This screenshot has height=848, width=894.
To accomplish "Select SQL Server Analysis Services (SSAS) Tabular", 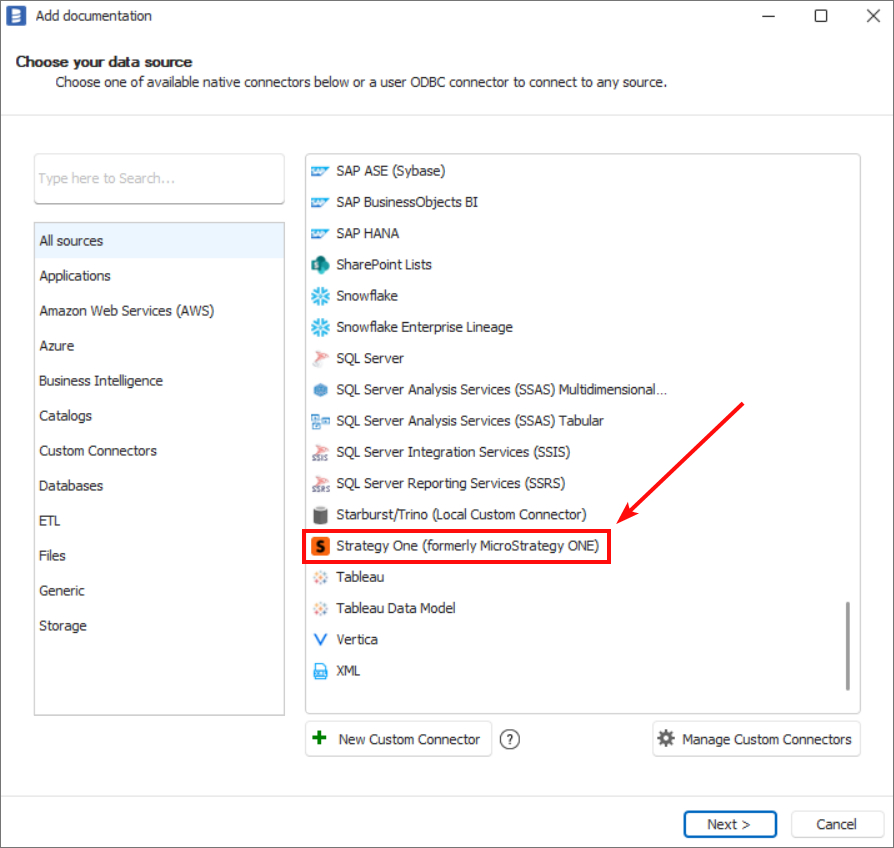I will click(x=575, y=421).
